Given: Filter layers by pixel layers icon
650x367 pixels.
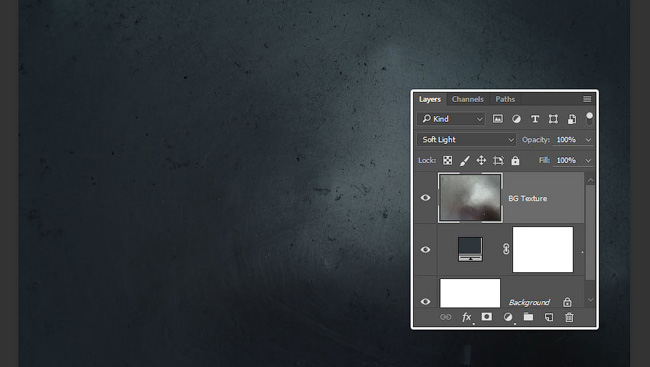Looking at the screenshot, I should pyautogui.click(x=497, y=119).
